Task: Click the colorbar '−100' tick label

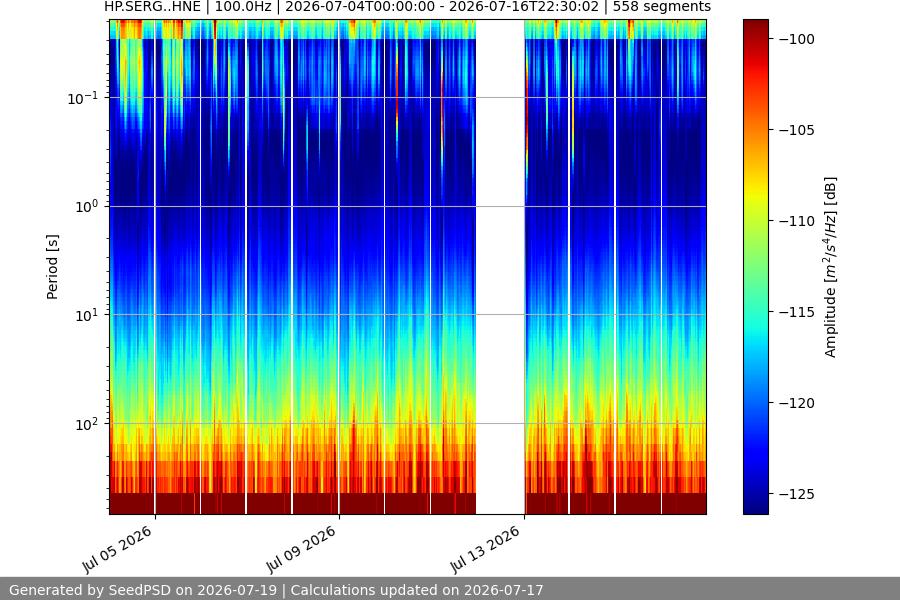Action: (x=797, y=39)
